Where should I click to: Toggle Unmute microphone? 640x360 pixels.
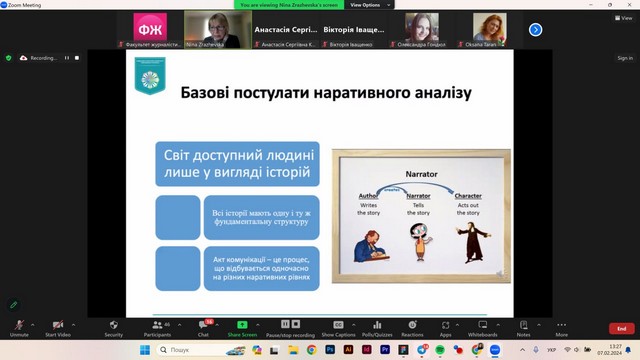[19, 329]
